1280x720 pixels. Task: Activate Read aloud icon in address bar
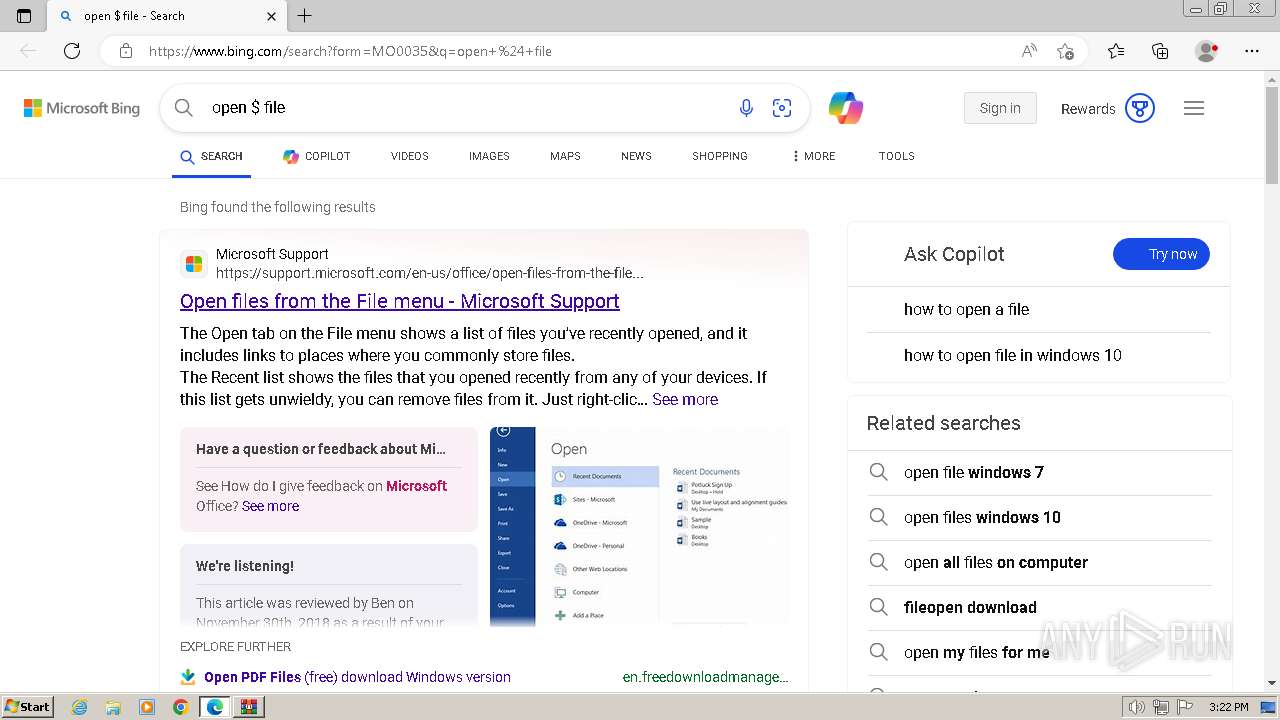[1029, 51]
